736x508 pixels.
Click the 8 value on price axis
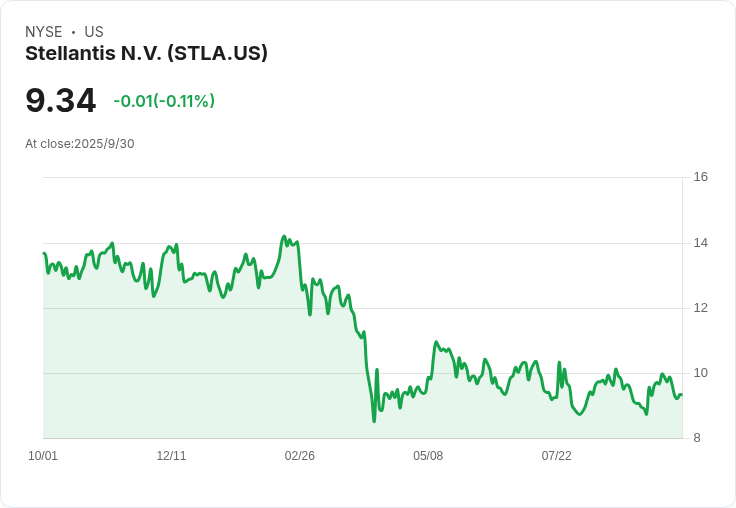point(697,438)
